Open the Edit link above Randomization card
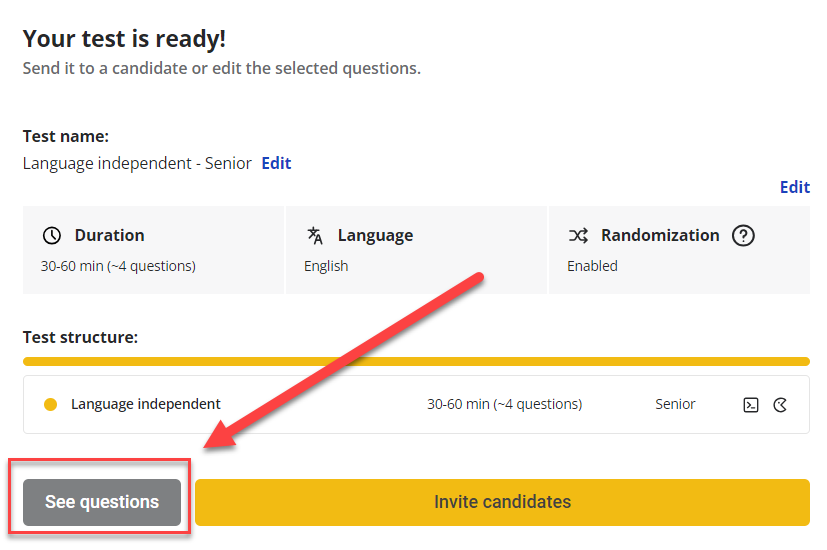This screenshot has width=827, height=550. (794, 187)
